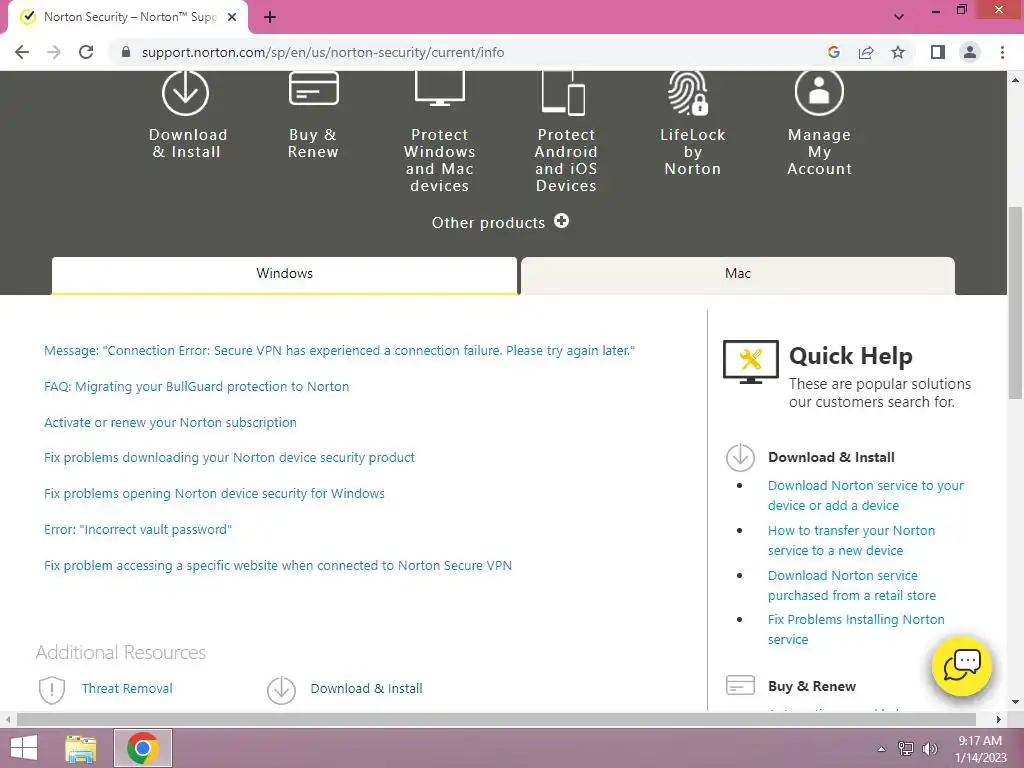Open the Chrome profile avatar menu

point(970,52)
